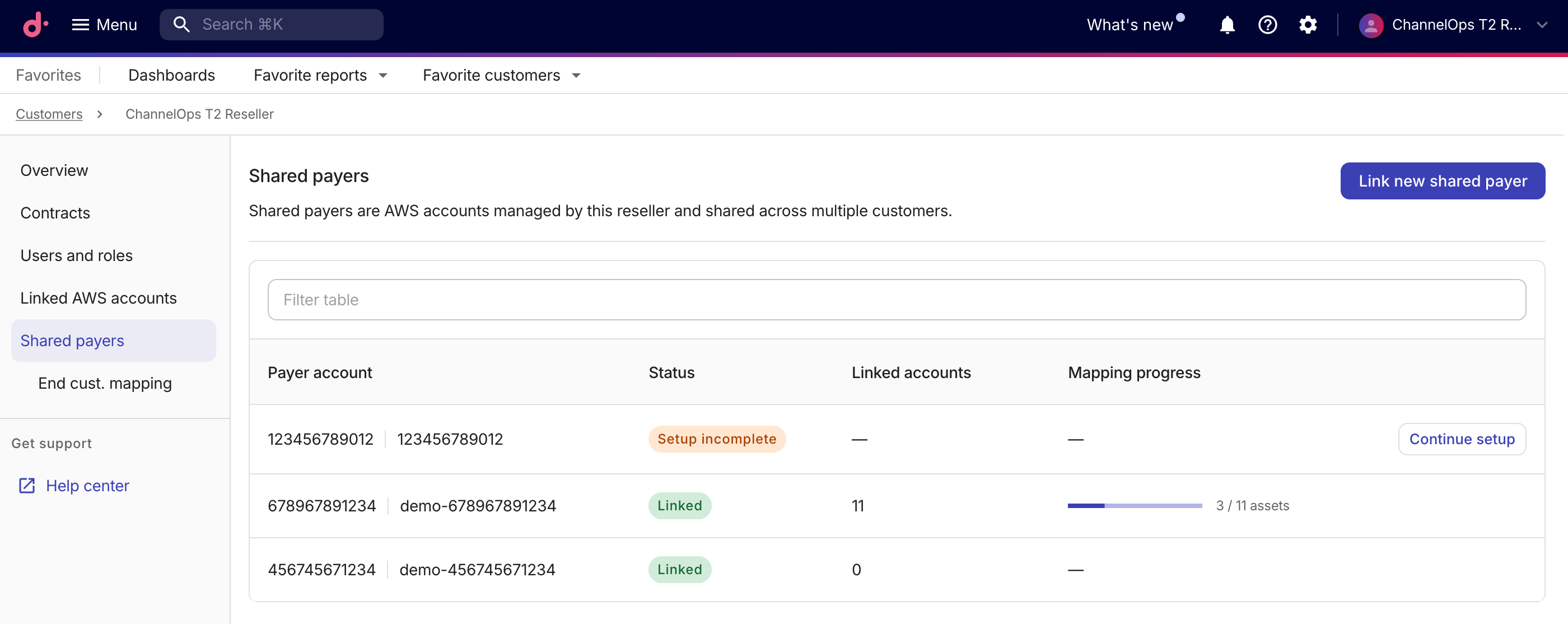The height and width of the screenshot is (624, 1568).
Task: Select payer ID 456745671234
Action: click(321, 569)
